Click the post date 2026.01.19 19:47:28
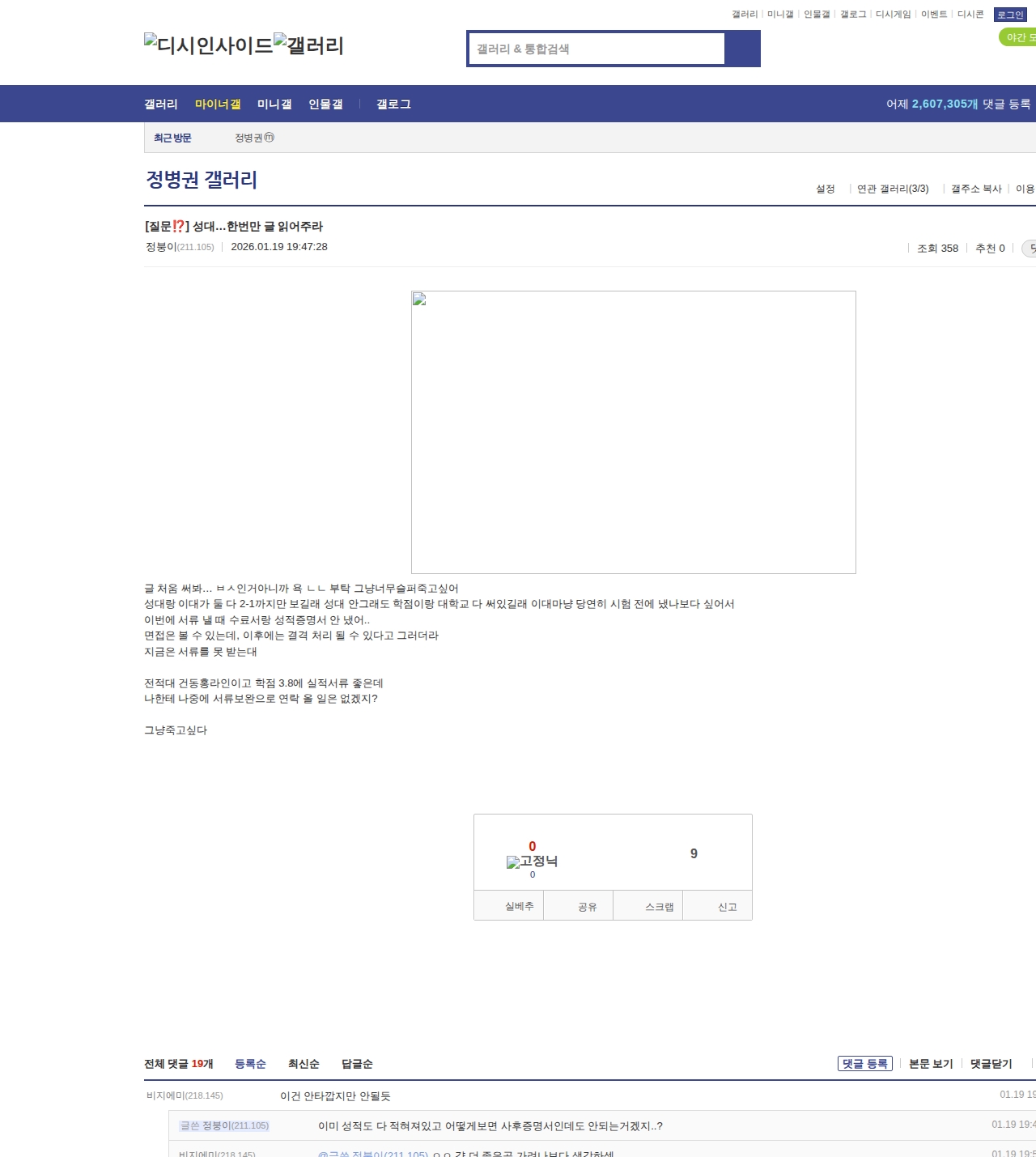The height and width of the screenshot is (1157, 1036). coord(279,247)
